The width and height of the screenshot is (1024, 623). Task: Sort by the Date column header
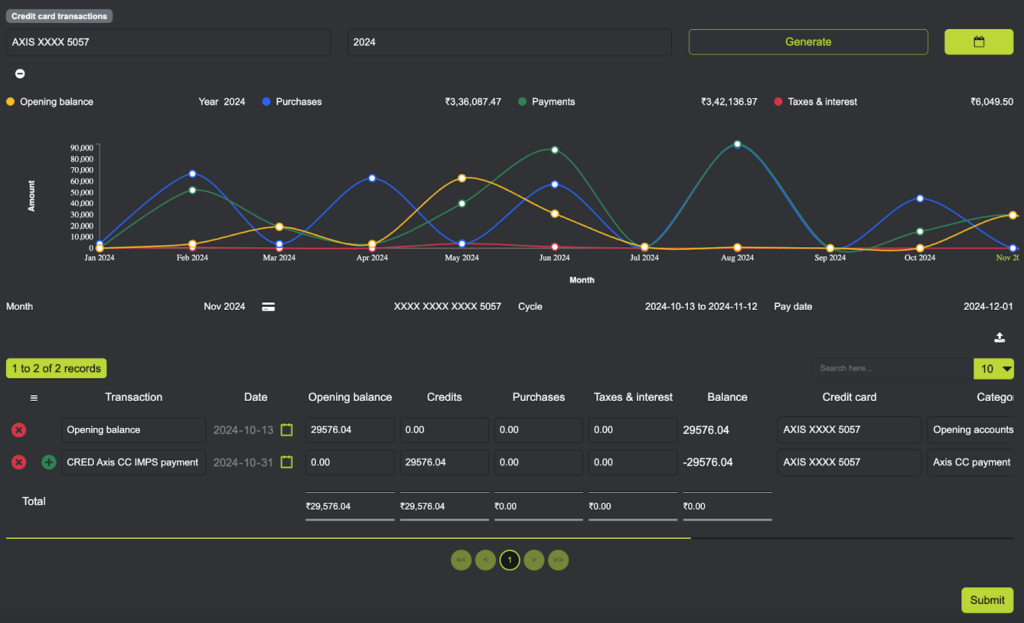pos(255,397)
